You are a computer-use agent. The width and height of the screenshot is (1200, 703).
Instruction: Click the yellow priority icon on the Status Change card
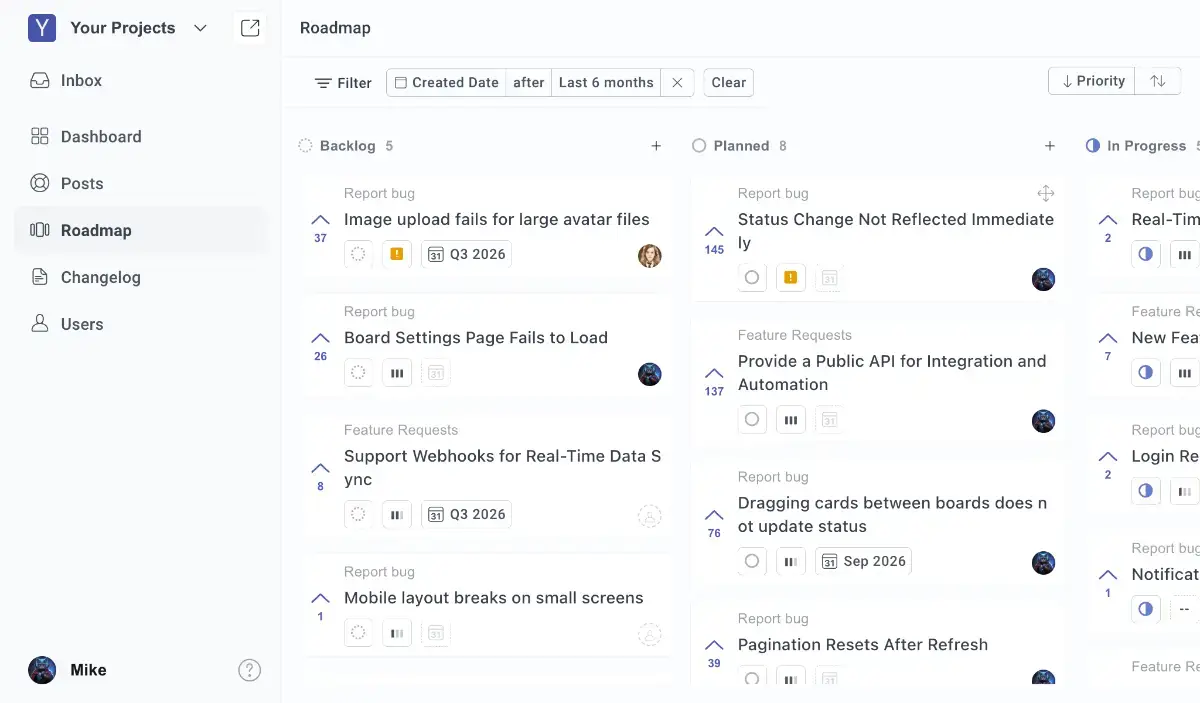pos(791,278)
